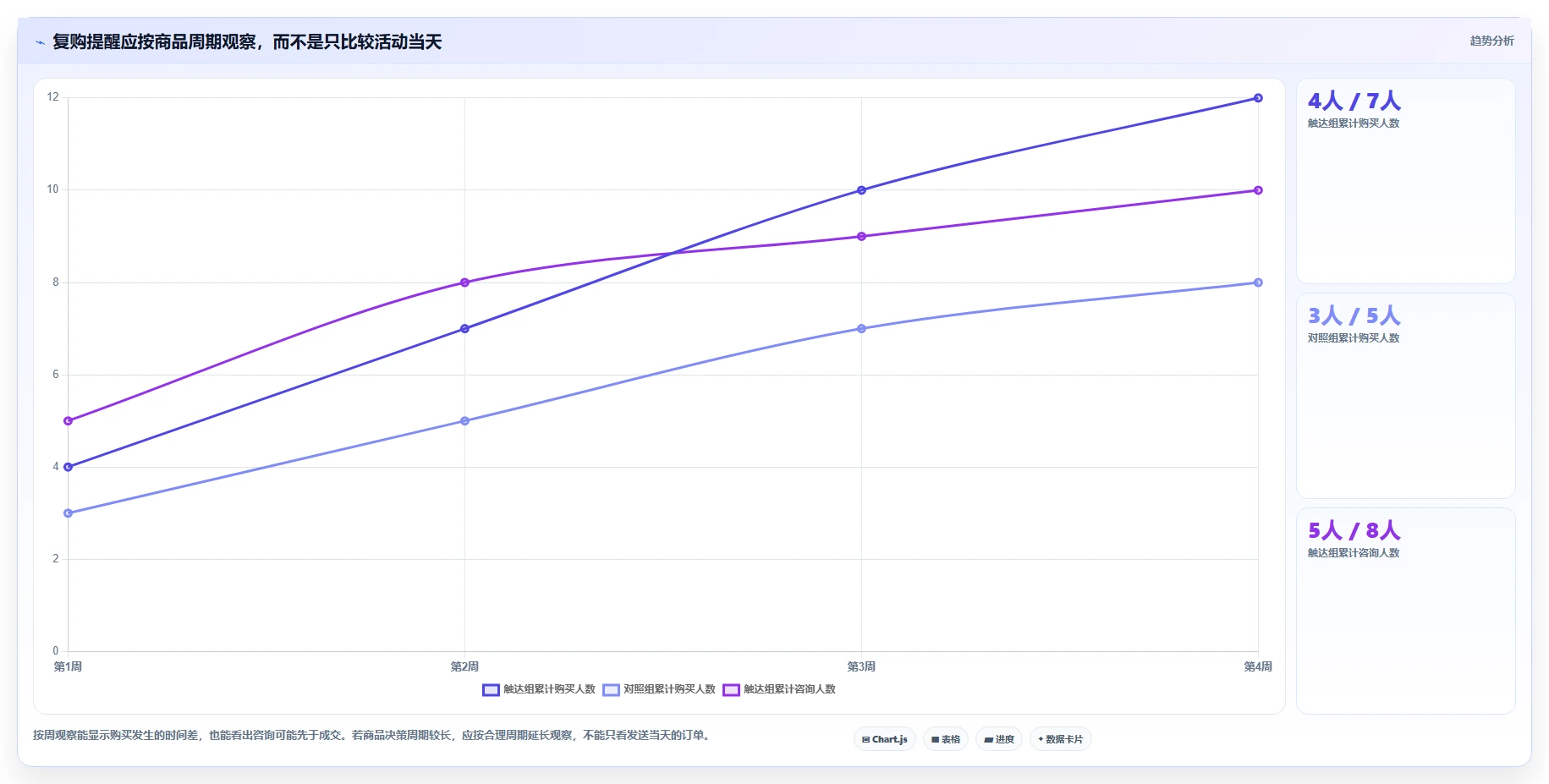Click 触达组购买 data point at 第3周 (10)

click(861, 190)
